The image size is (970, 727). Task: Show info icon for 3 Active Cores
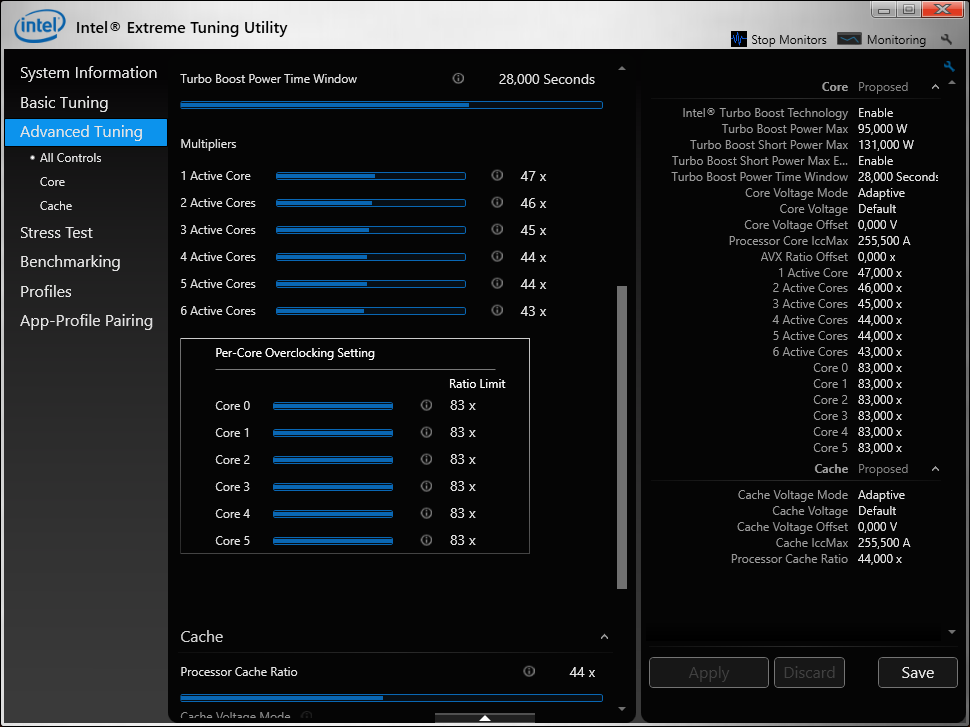pos(497,230)
